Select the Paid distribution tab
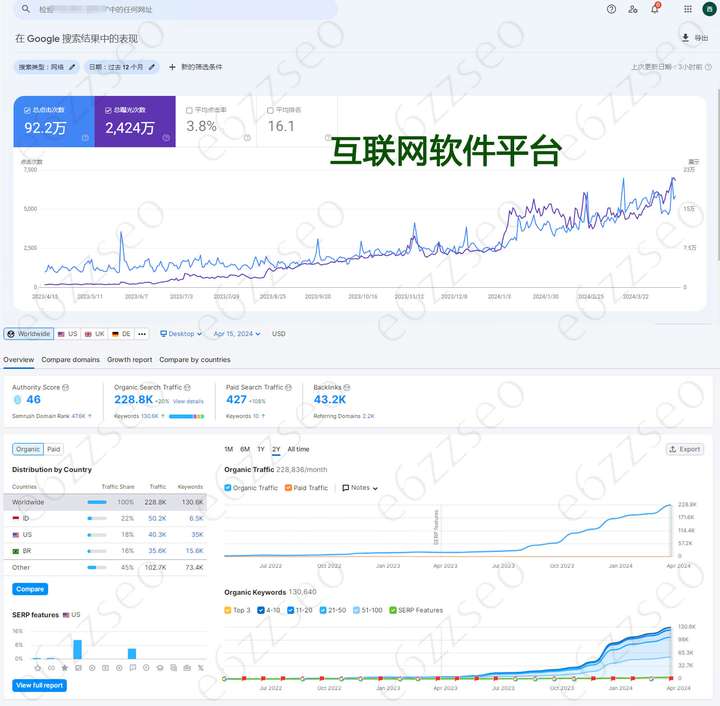The image size is (720, 706). tap(54, 449)
